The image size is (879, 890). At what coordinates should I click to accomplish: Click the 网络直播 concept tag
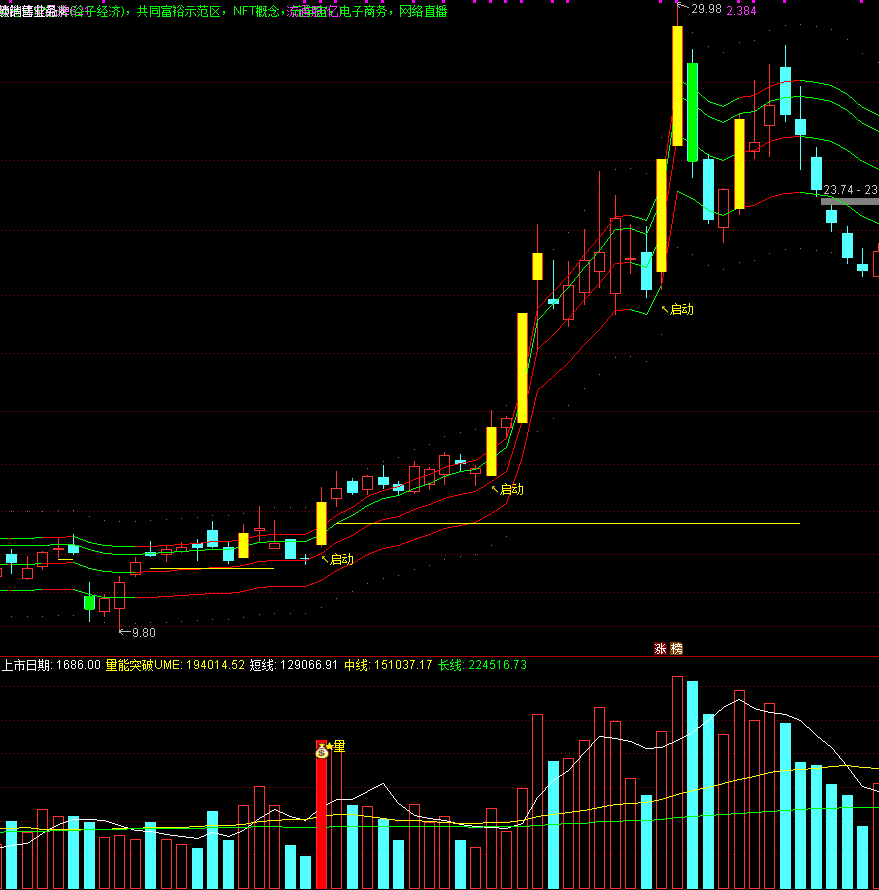[423, 11]
